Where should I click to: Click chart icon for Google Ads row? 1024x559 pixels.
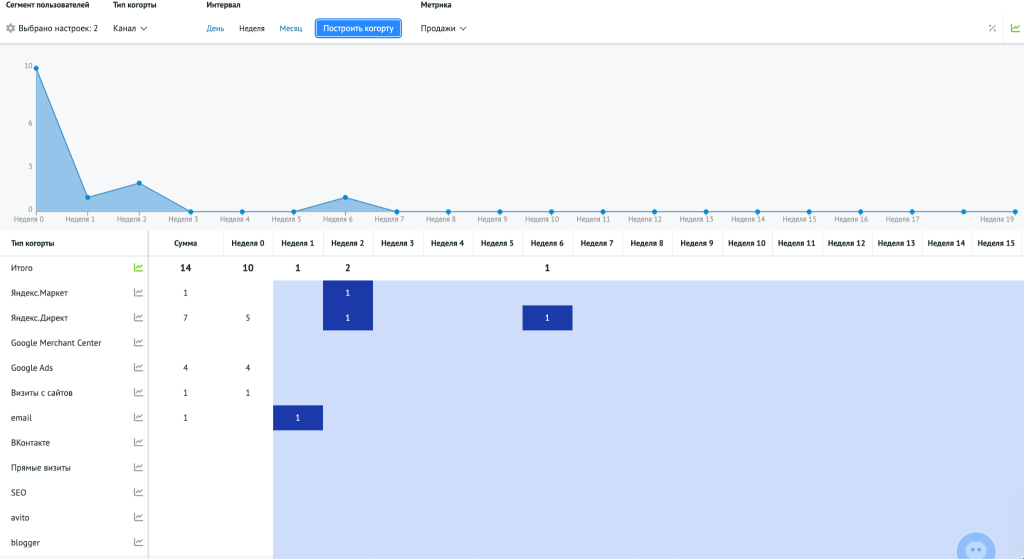[138, 368]
